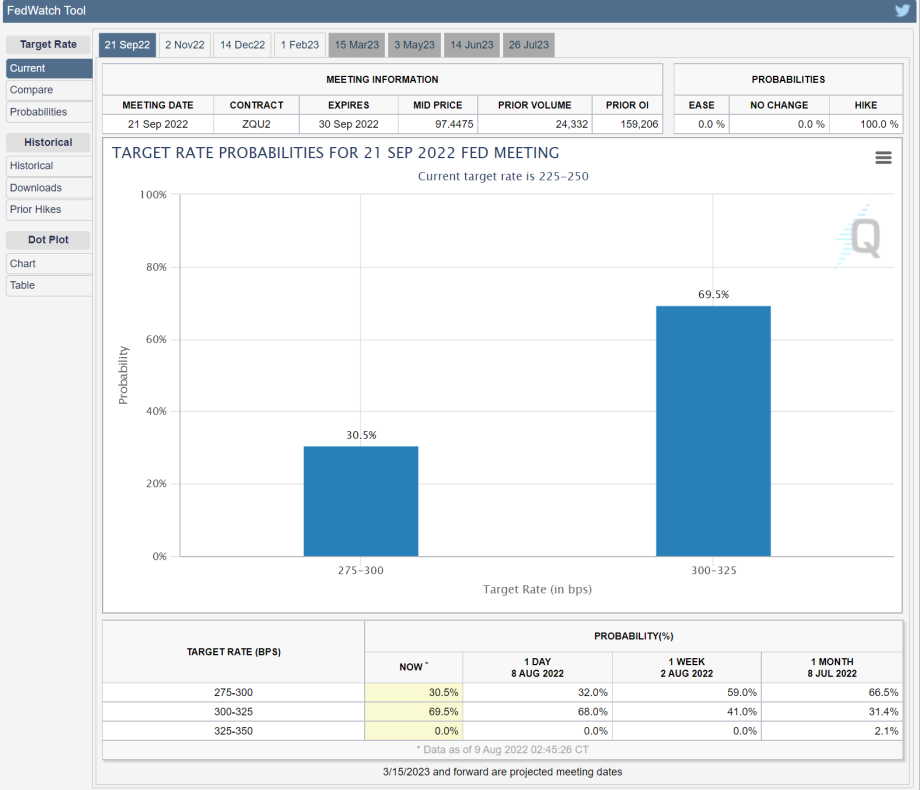Go to the Probabilities sidebar item

pyautogui.click(x=48, y=112)
